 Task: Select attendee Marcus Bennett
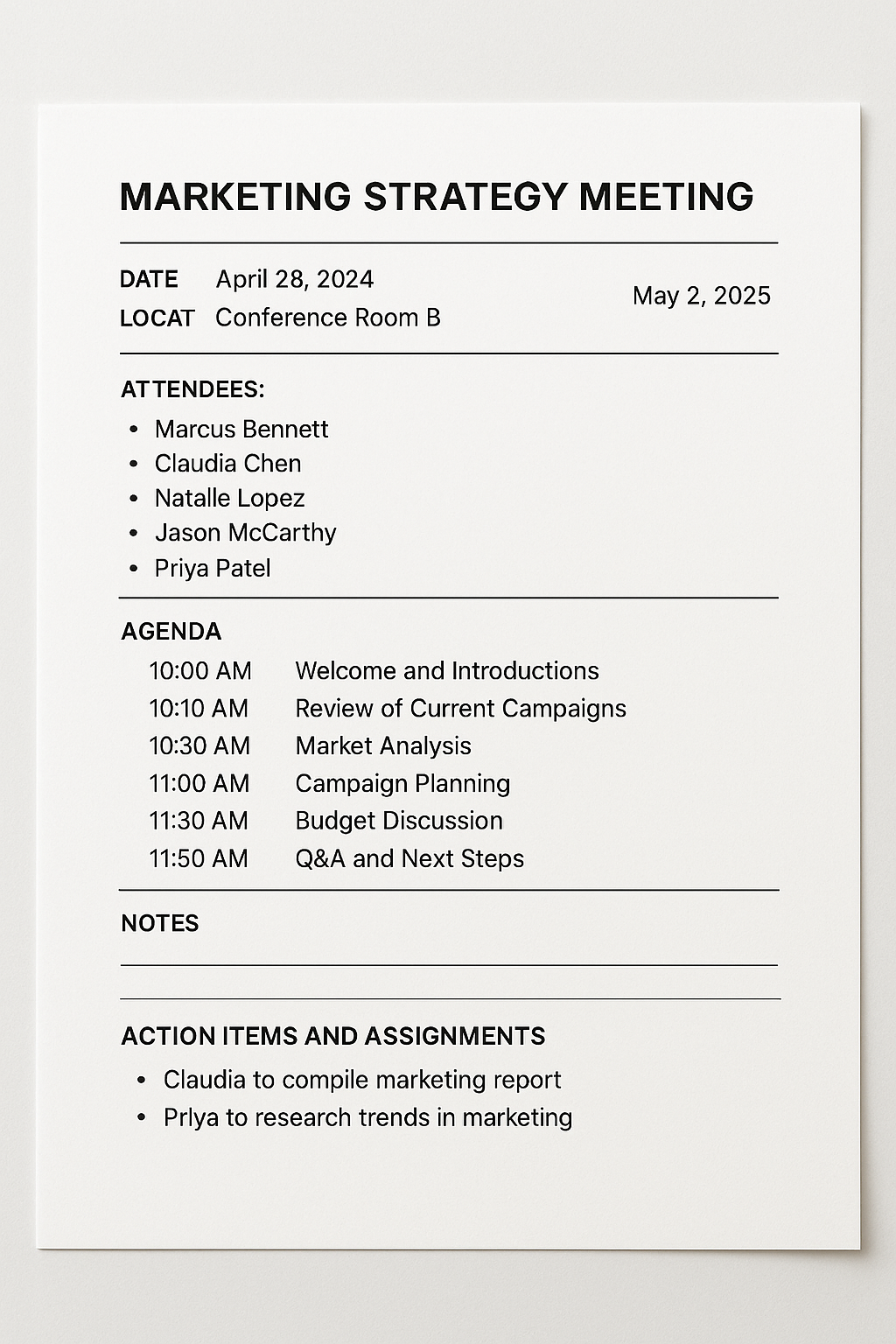(241, 430)
